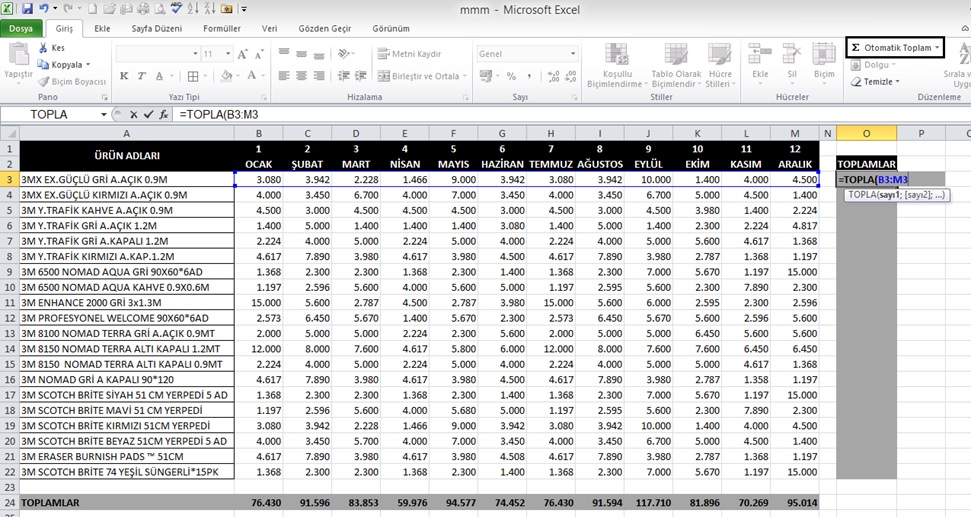
Task: Open the font color dropdown arrow
Action: (x=263, y=76)
